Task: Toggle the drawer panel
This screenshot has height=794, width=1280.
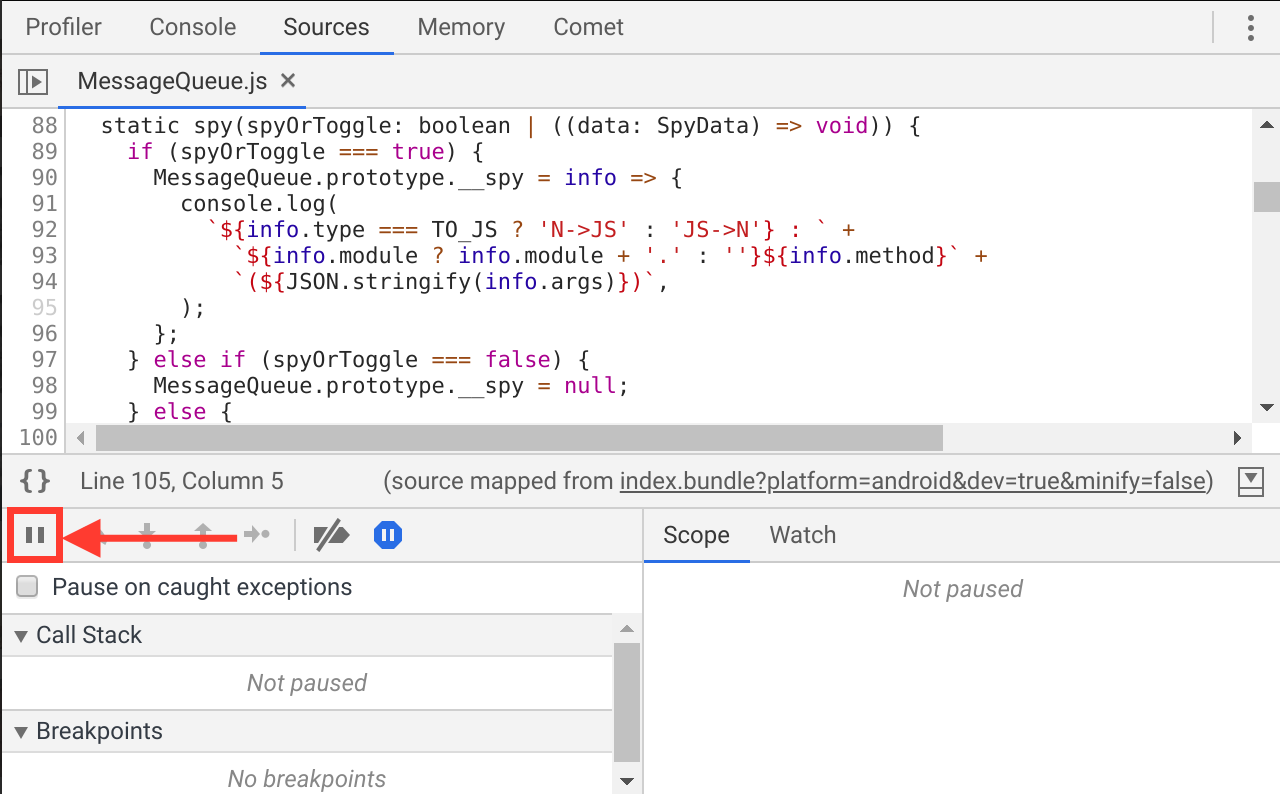Action: [x=1250, y=481]
